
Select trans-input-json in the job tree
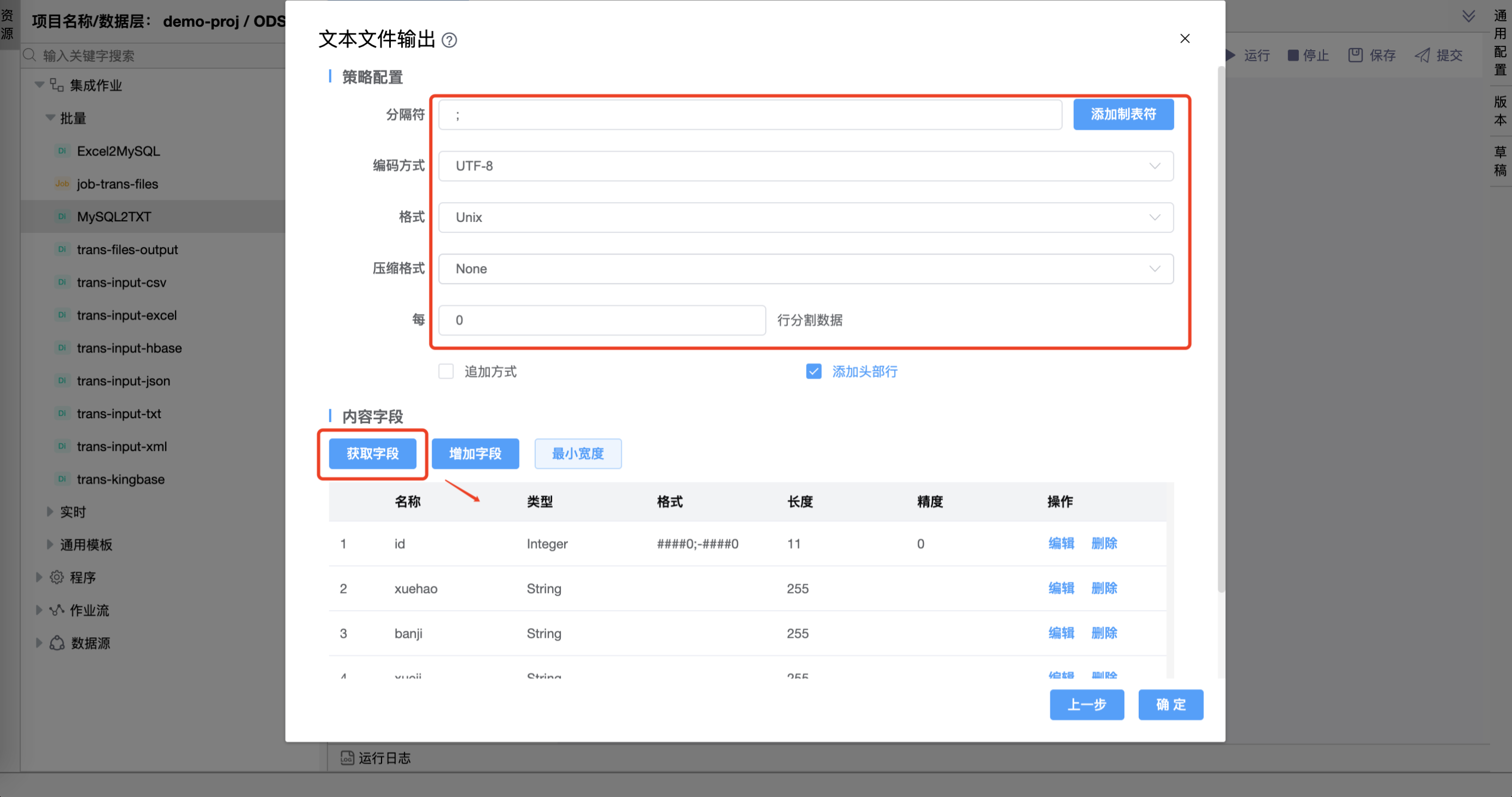pyautogui.click(x=123, y=381)
